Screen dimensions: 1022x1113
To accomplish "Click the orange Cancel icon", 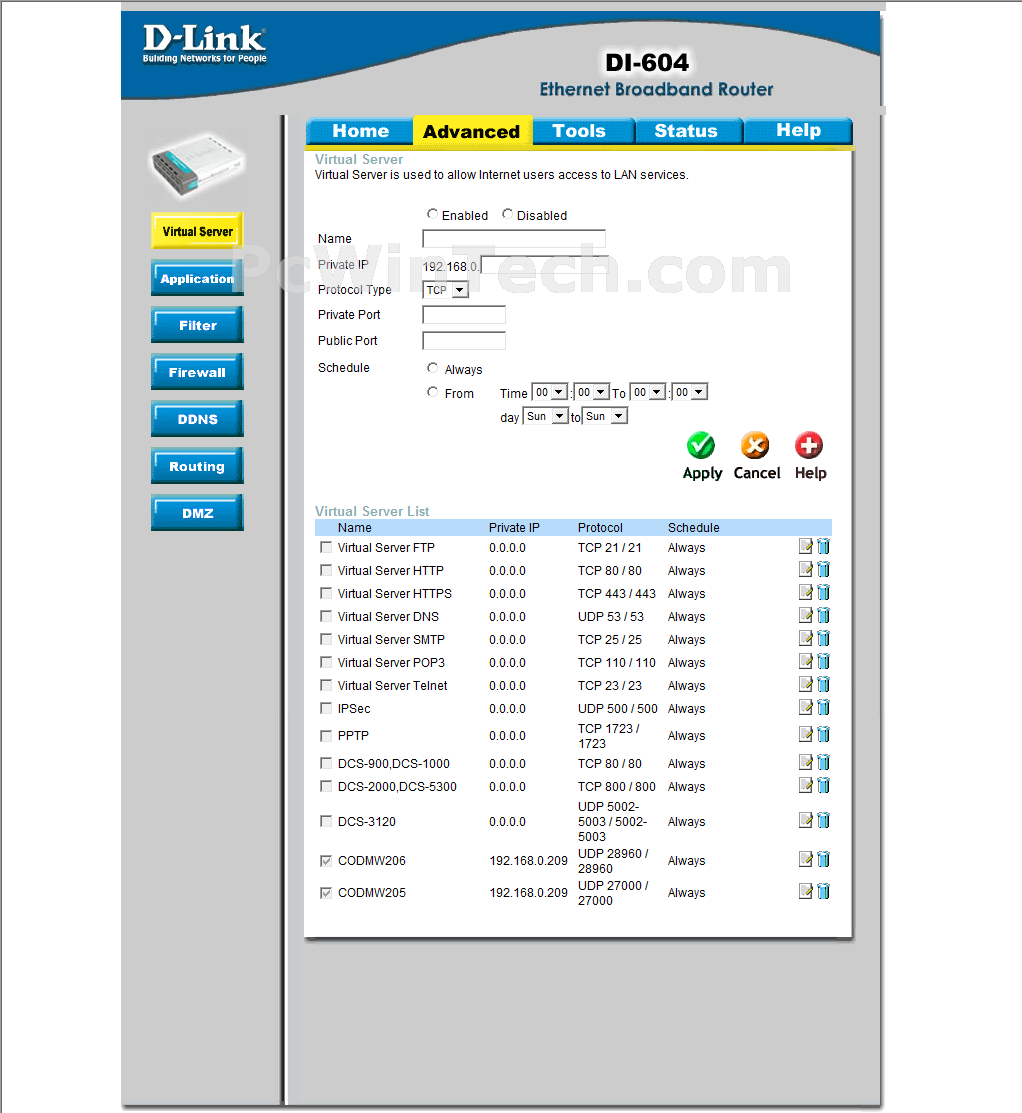I will [755, 446].
